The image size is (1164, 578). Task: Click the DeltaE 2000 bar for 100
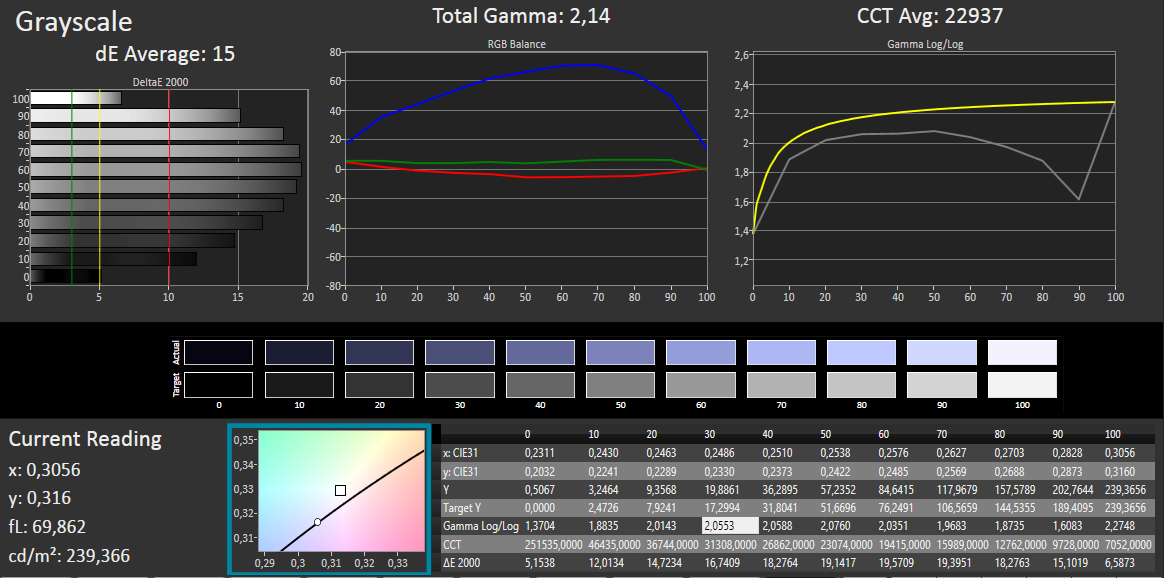pyautogui.click(x=76, y=98)
